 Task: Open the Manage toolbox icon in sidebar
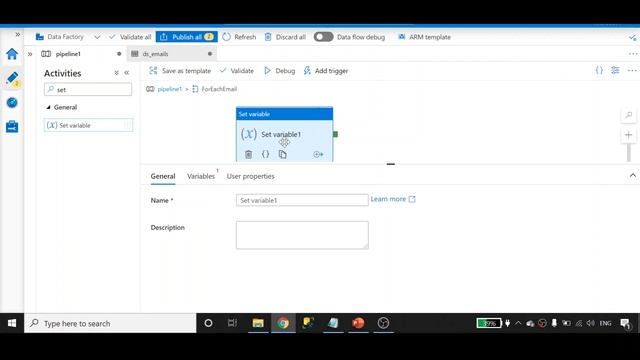[12, 127]
